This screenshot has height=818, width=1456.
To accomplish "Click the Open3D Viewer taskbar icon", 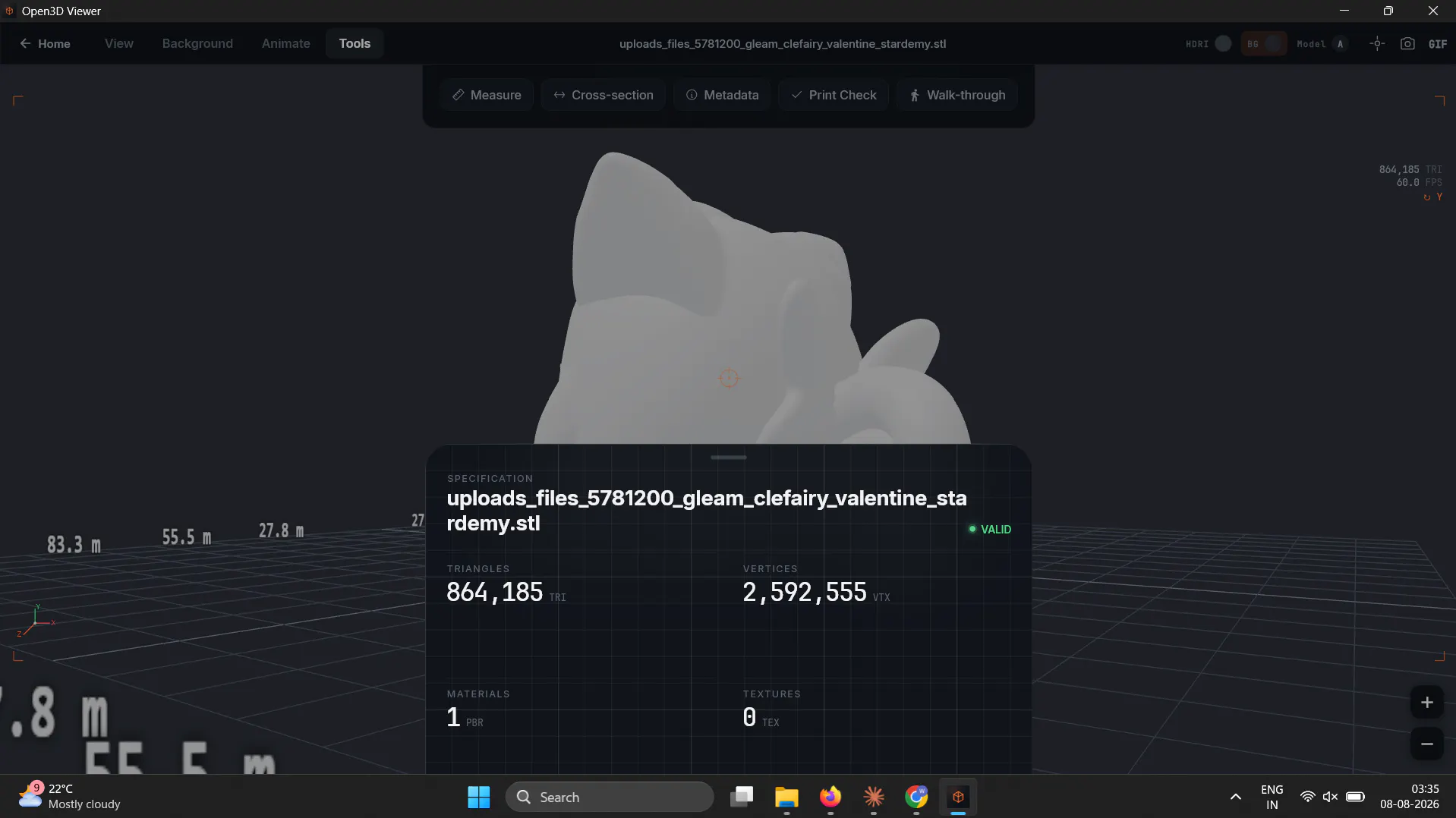I will coord(958,797).
